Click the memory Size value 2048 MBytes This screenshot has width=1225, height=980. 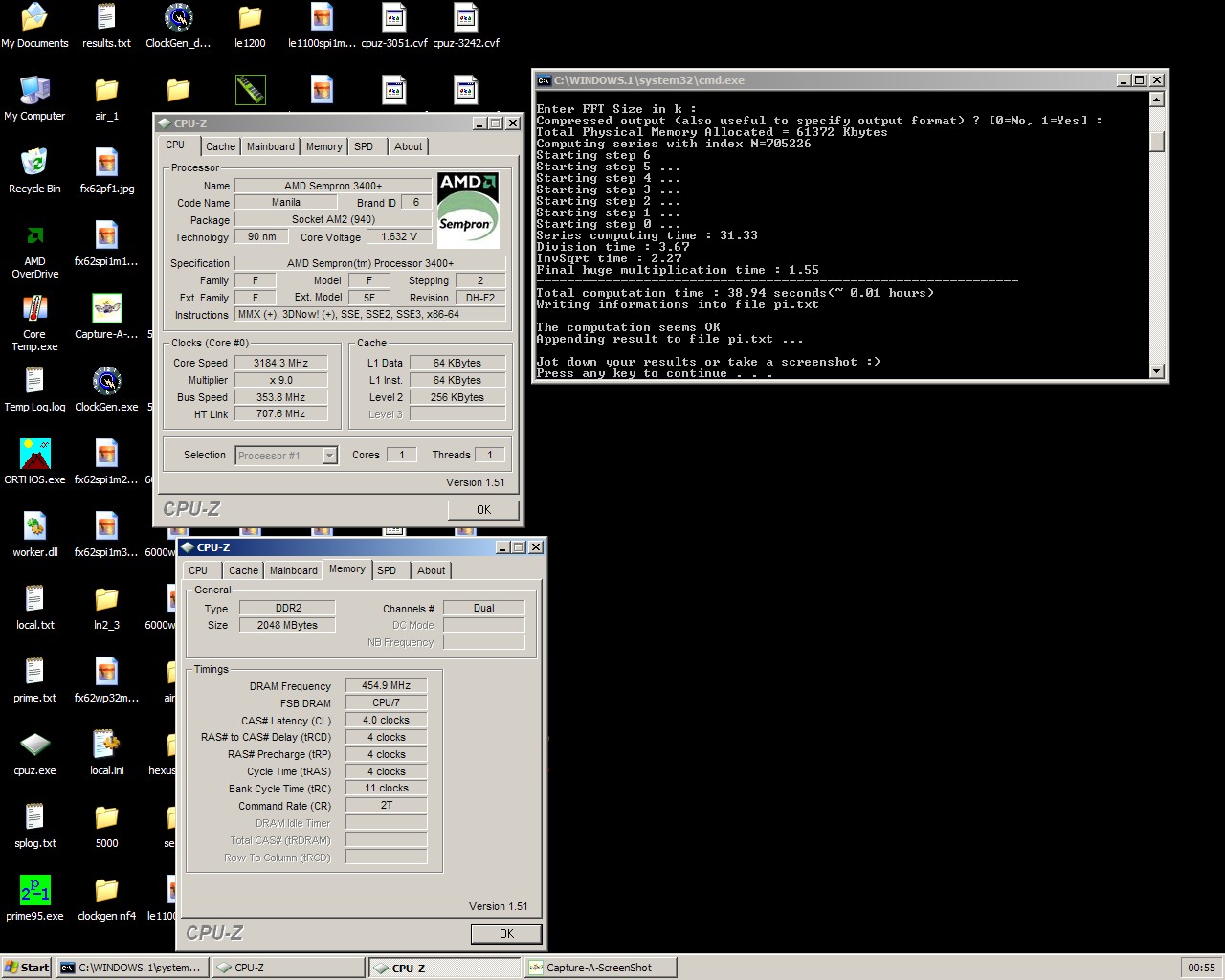[287, 625]
